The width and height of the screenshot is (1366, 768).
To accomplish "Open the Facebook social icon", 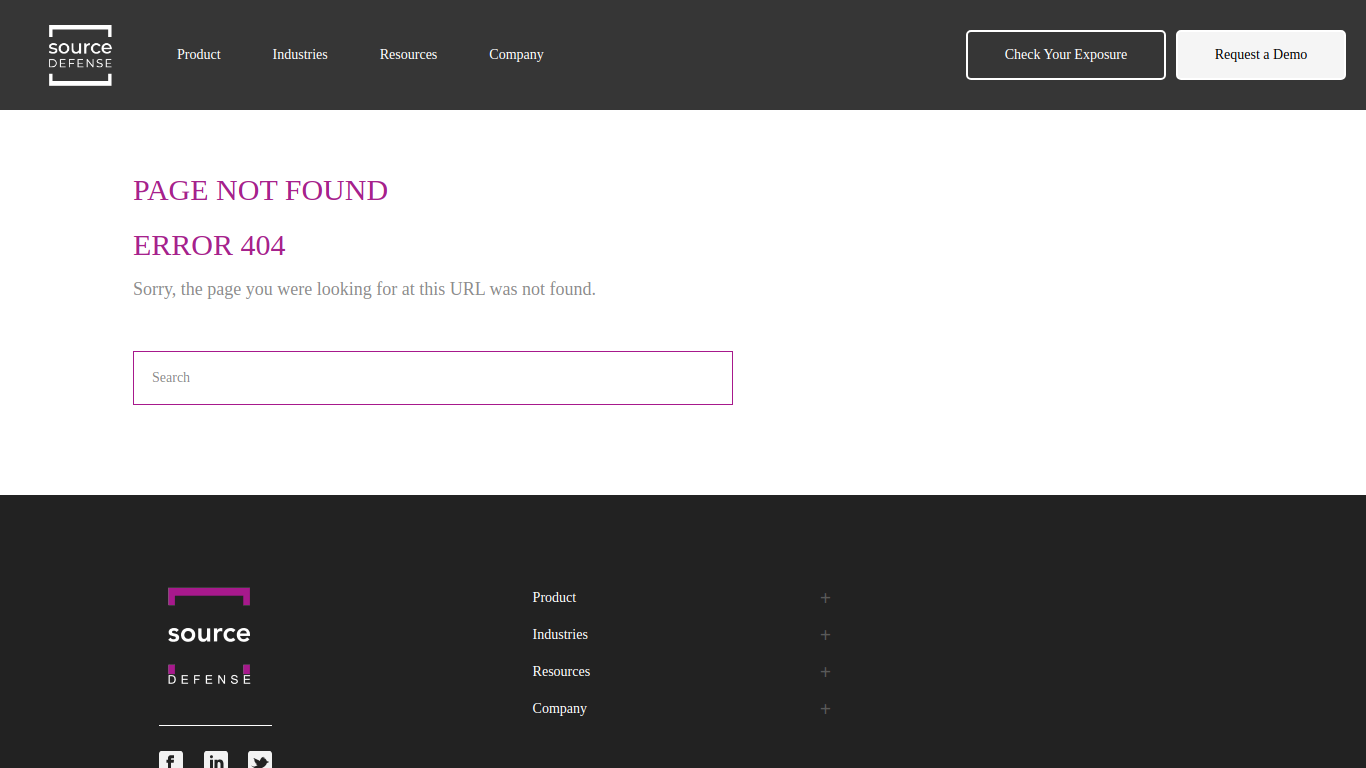I will (x=171, y=760).
